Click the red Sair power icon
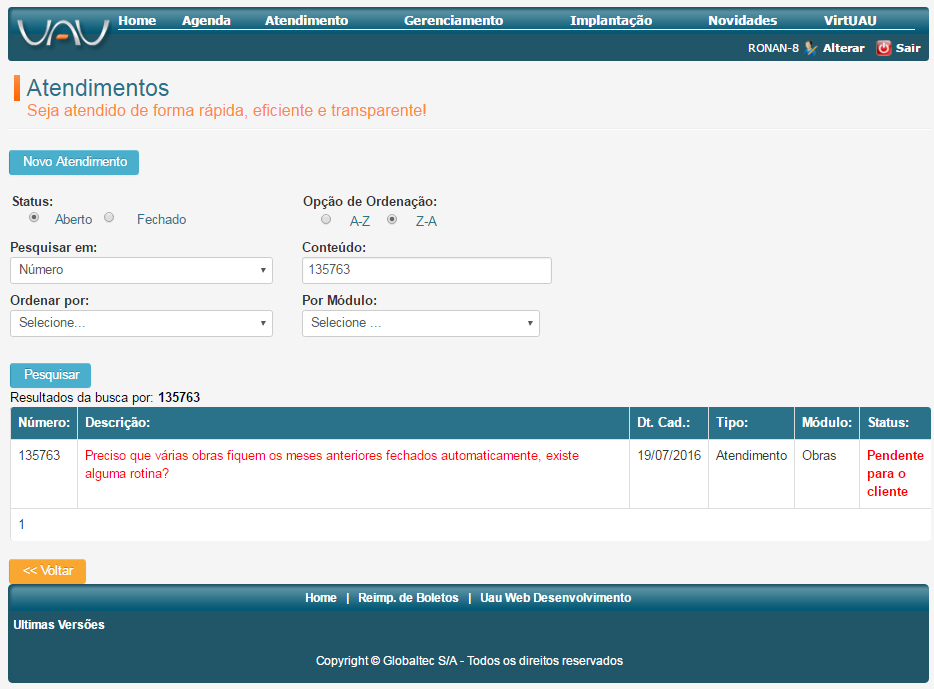 883,48
